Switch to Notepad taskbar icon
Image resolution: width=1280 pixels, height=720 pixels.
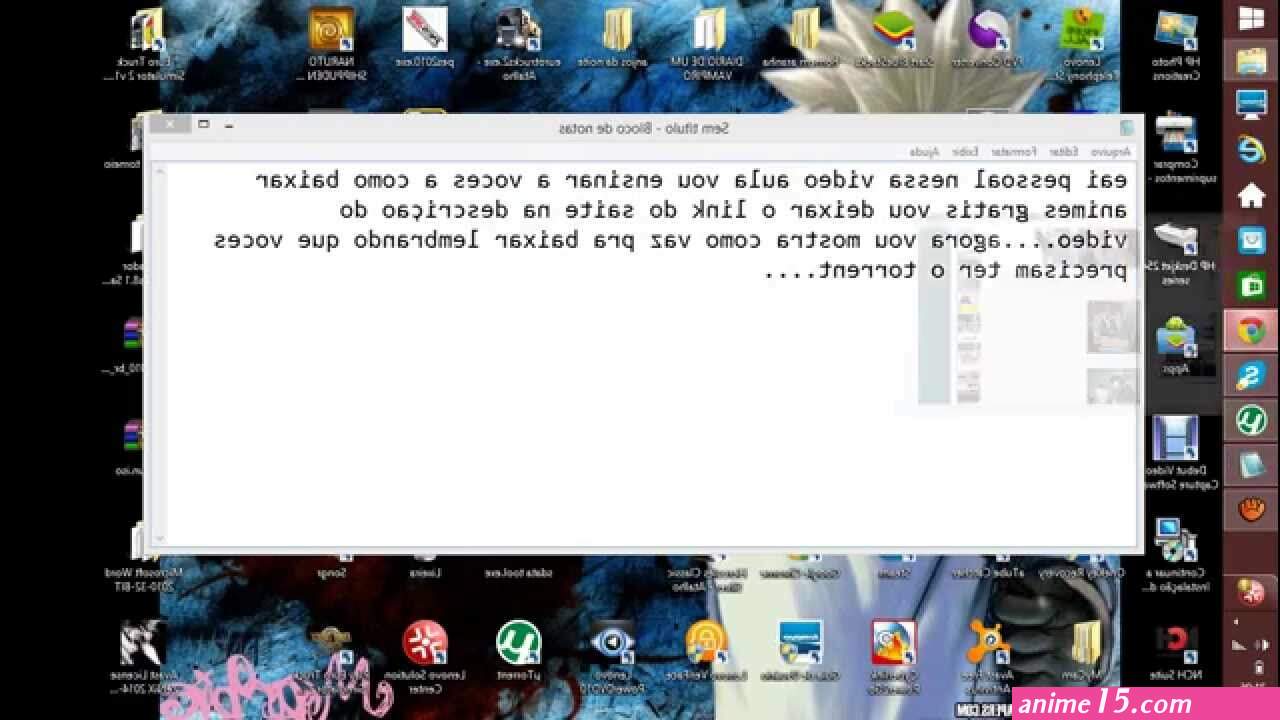click(x=1251, y=465)
